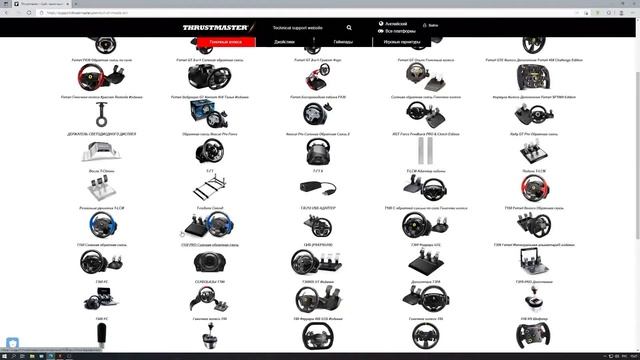Viewport: 640px width, 360px height.
Task: Open the black three-pedal T-LCM pedal set
Action: click(x=534, y=151)
